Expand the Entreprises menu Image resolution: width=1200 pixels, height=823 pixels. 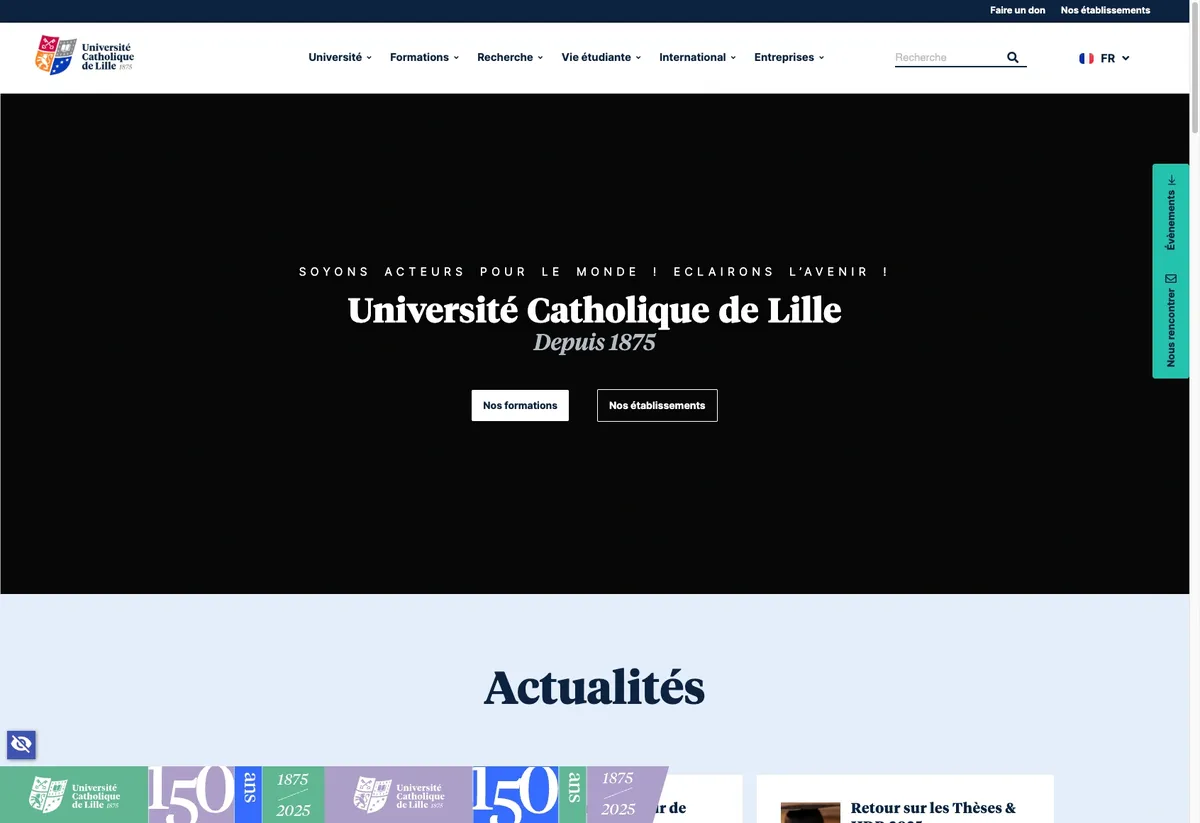coord(789,57)
